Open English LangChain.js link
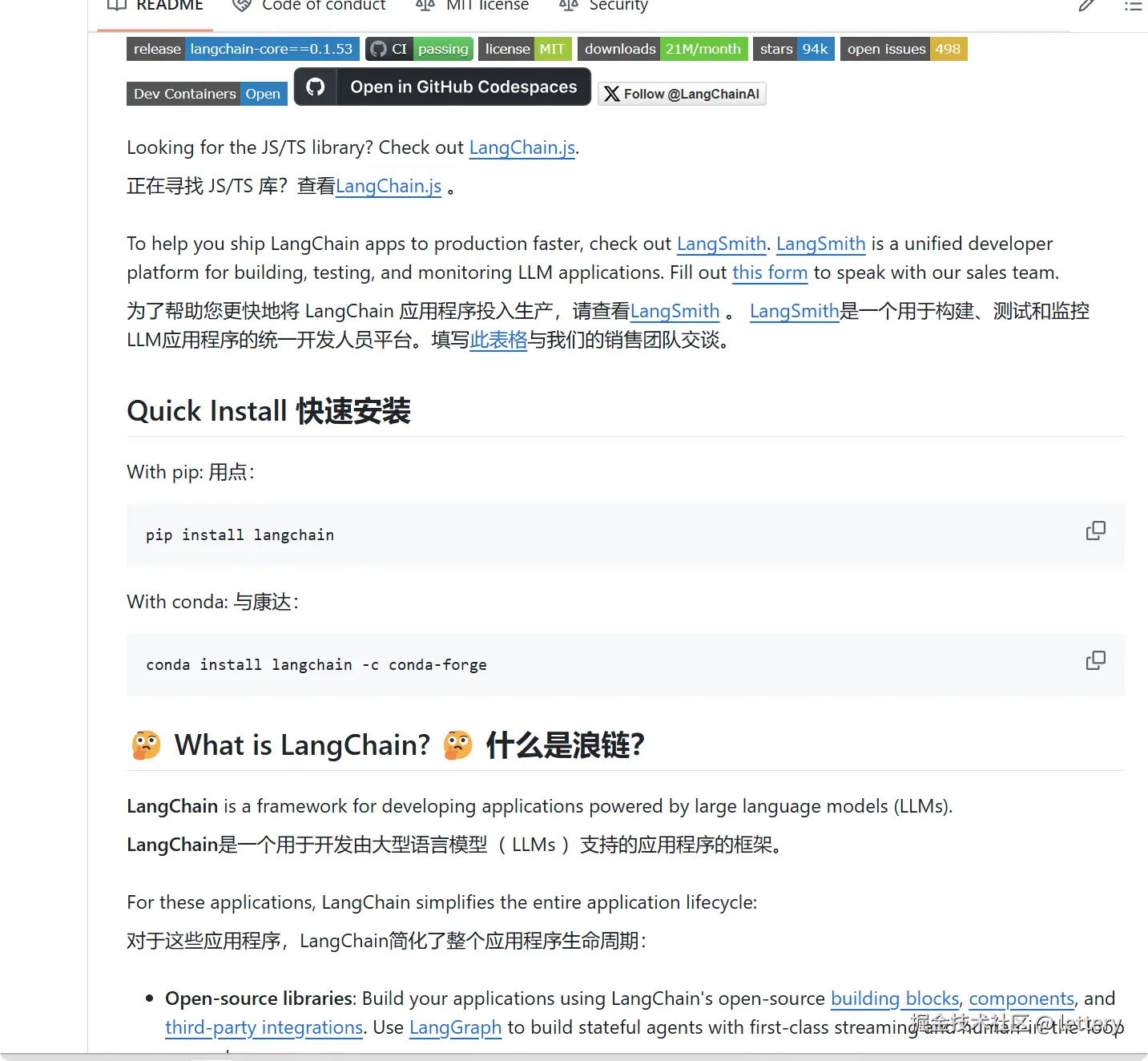 coord(522,147)
